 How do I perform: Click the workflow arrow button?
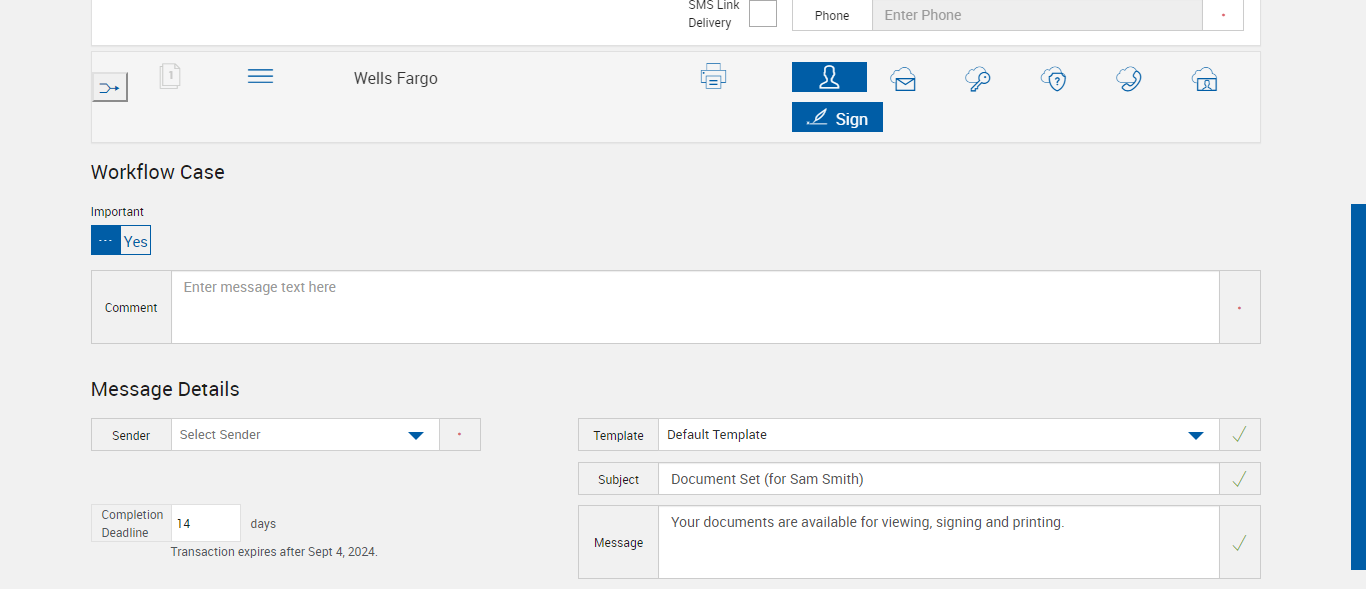[x=110, y=88]
